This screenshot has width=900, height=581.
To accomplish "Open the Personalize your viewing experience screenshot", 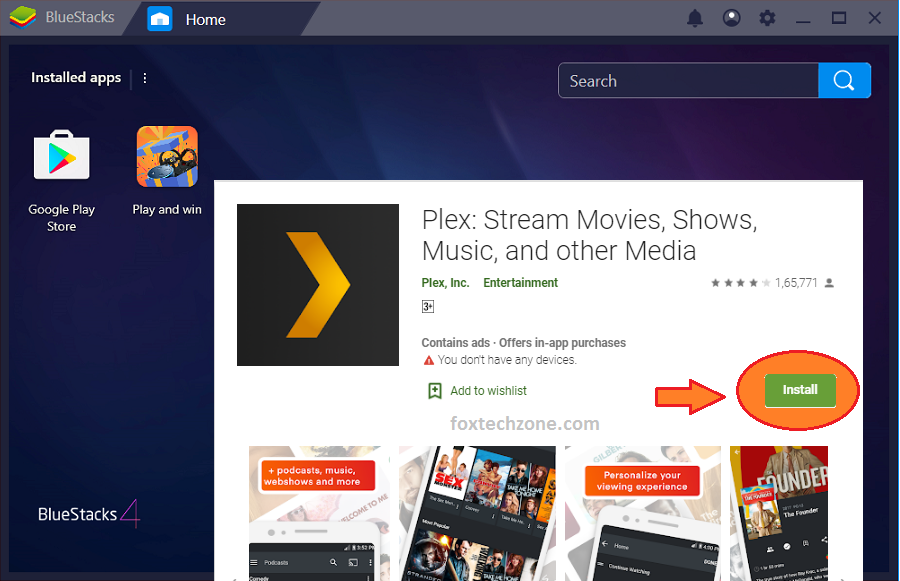I will (642, 513).
